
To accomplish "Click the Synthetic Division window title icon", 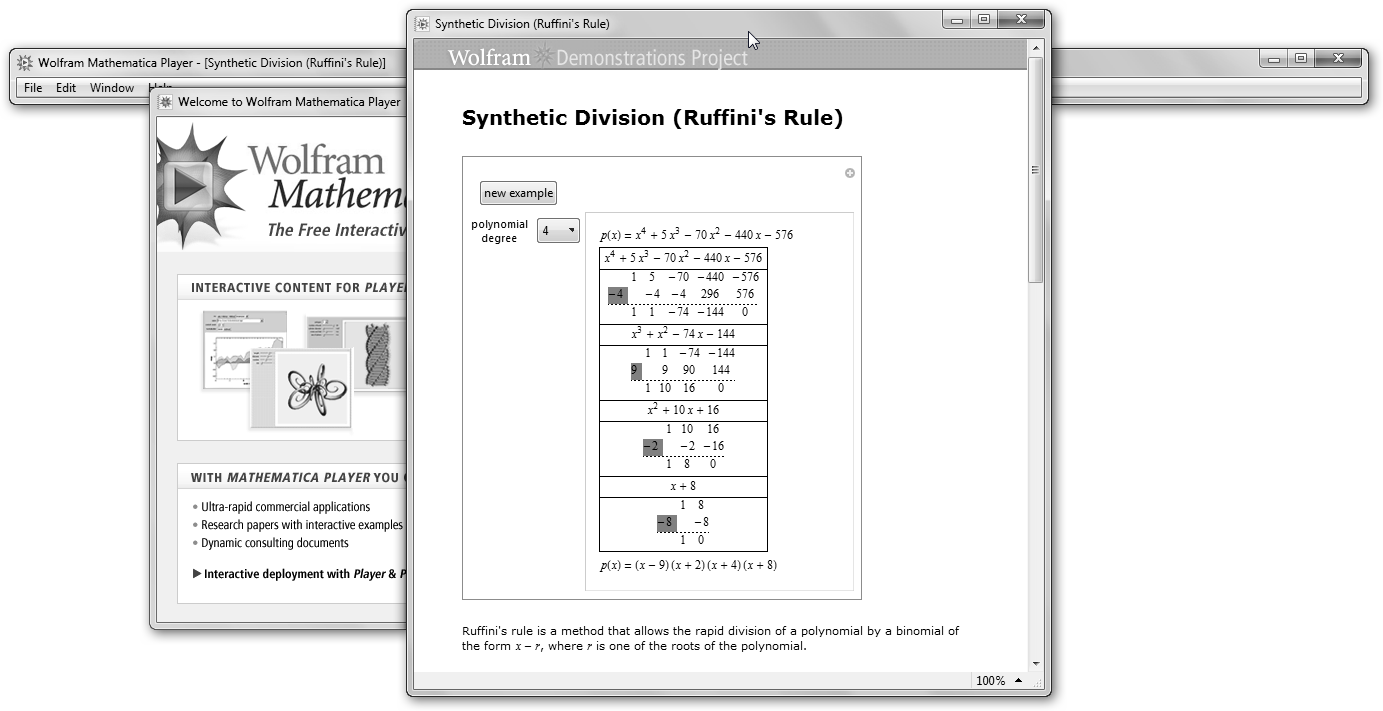I will pyautogui.click(x=422, y=23).
